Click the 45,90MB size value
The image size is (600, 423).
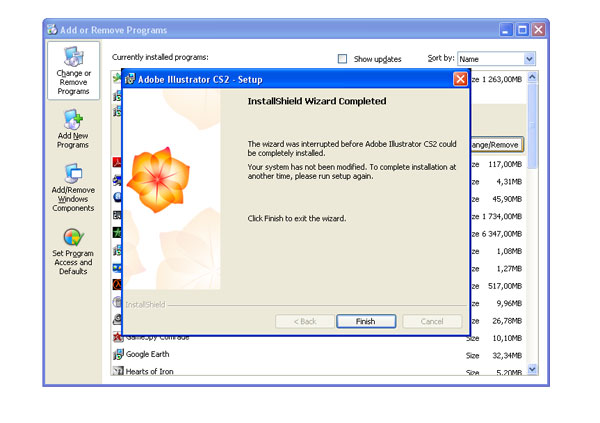coord(507,199)
